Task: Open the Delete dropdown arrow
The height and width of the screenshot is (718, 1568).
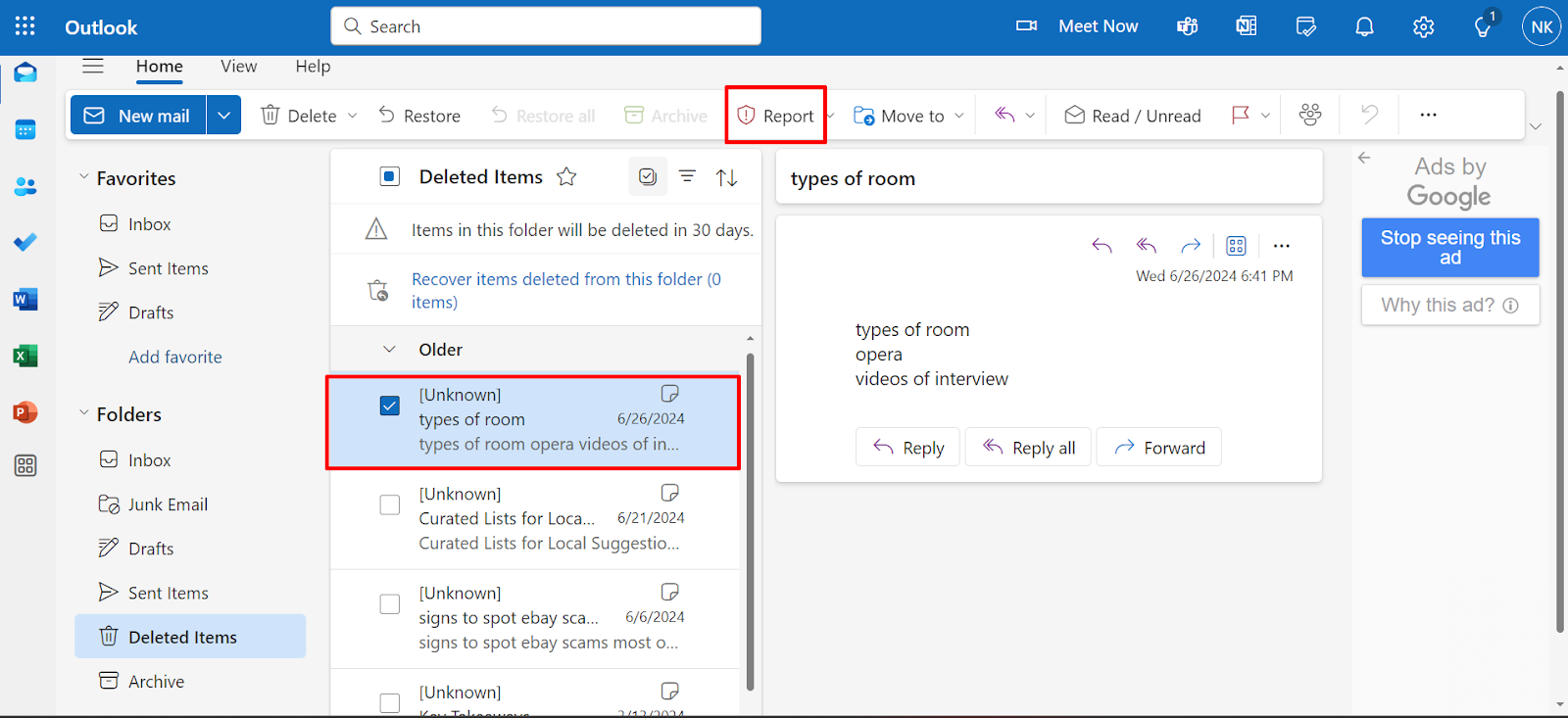Action: [x=353, y=116]
